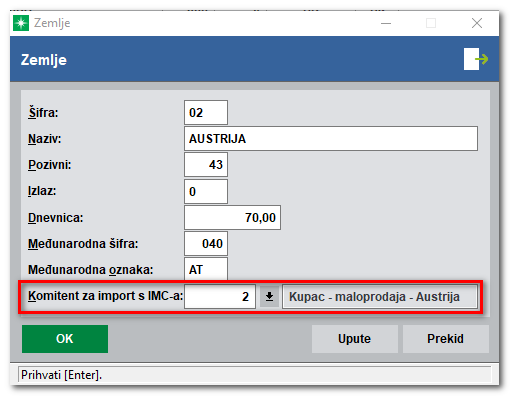Click the status bar text Prihvati [Enter].
The width and height of the screenshot is (510, 396).
pos(61,375)
